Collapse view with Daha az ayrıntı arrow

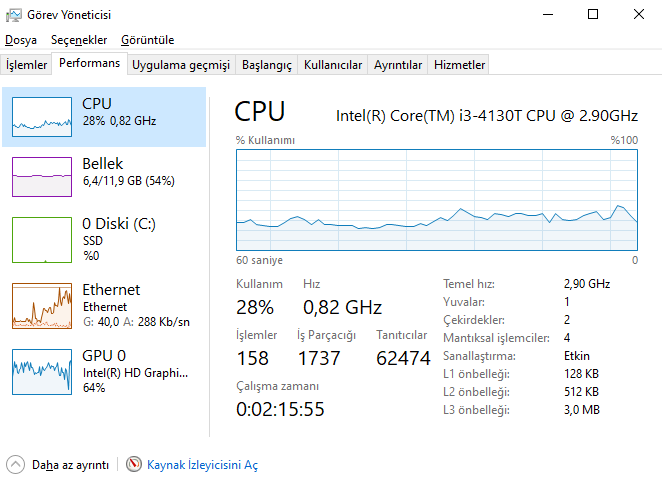(15, 465)
